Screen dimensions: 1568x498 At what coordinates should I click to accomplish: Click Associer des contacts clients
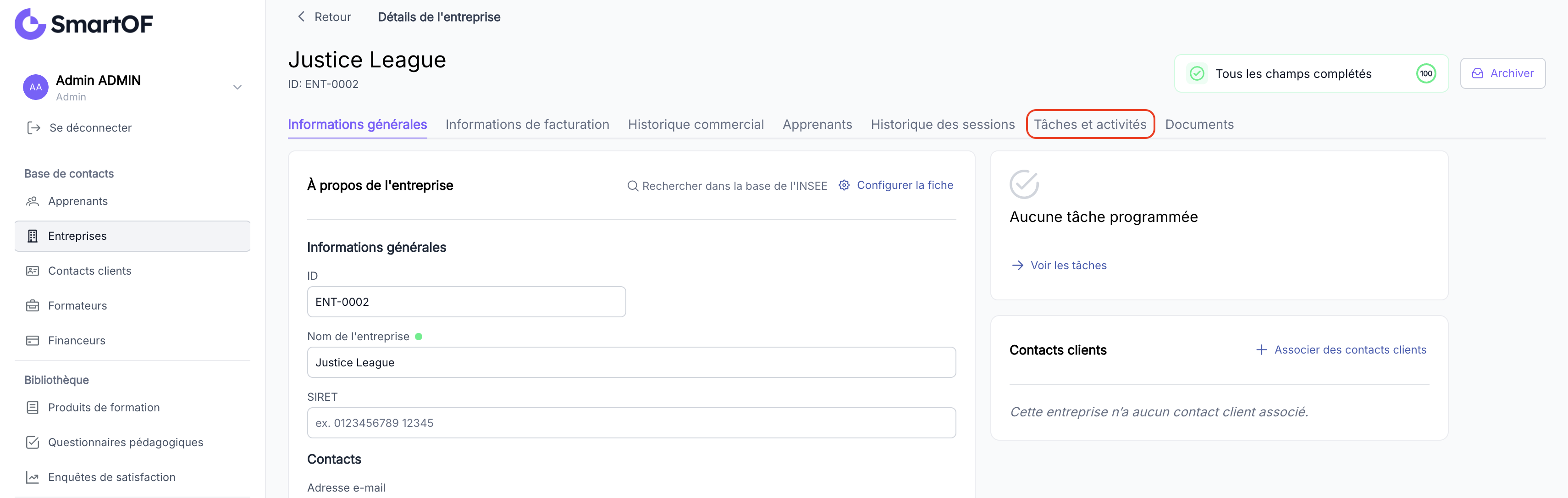click(x=1350, y=350)
